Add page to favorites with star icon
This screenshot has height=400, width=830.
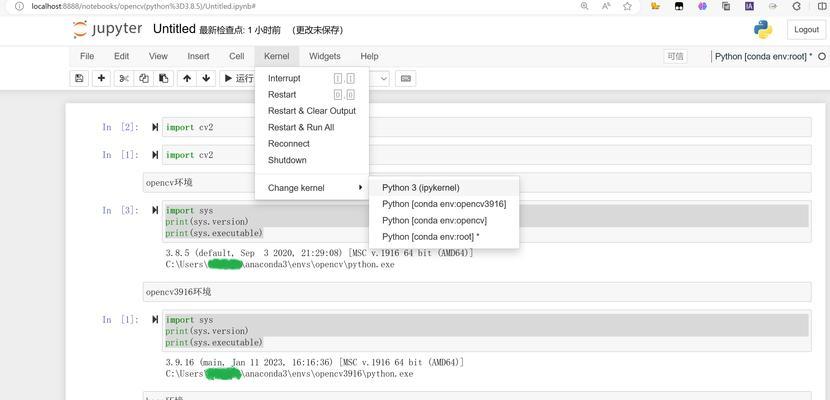tap(628, 6)
